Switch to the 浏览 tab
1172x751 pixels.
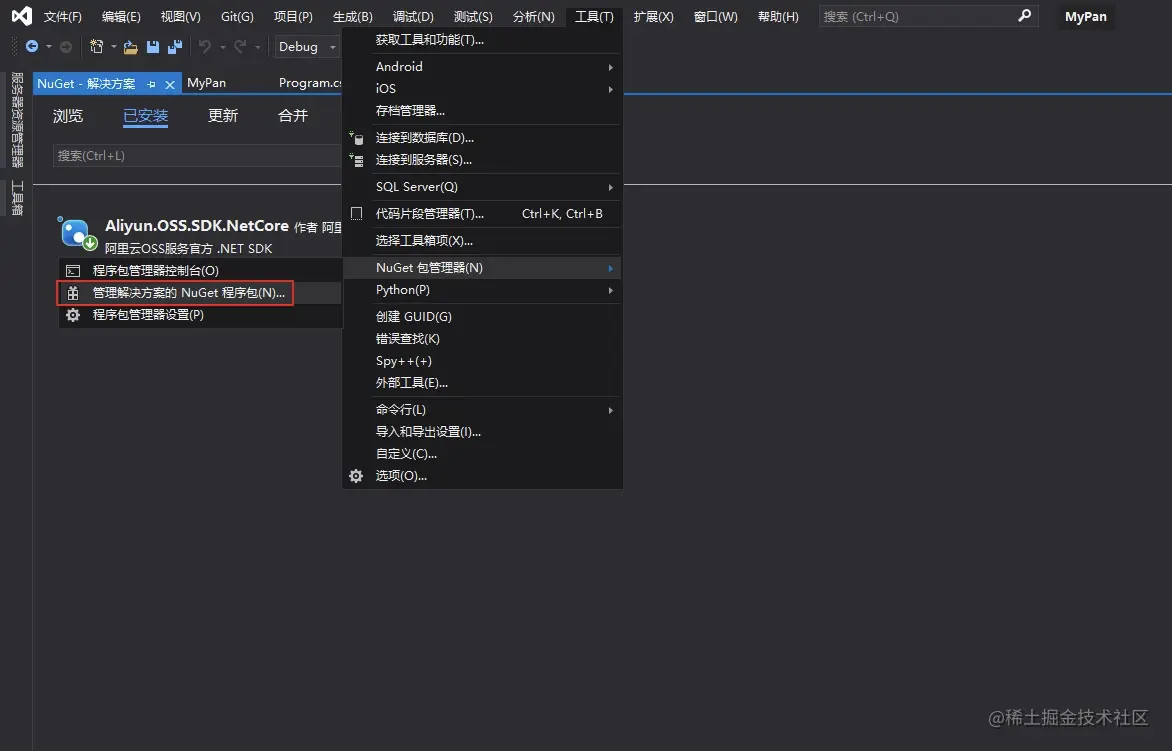tap(68, 116)
